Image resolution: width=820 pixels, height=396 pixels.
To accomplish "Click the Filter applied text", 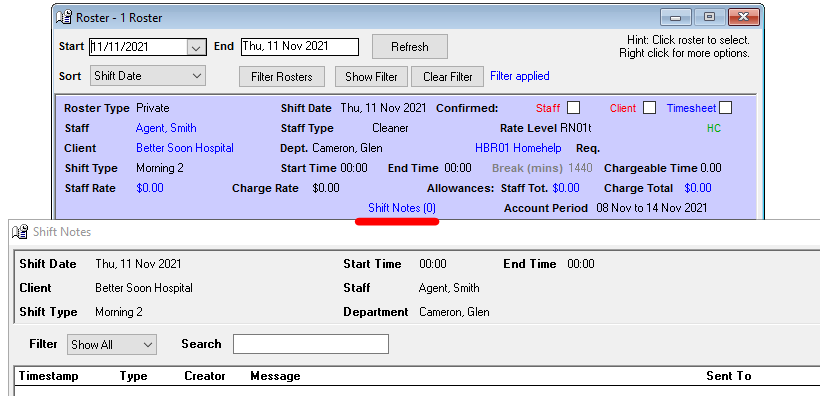I will pyautogui.click(x=519, y=76).
